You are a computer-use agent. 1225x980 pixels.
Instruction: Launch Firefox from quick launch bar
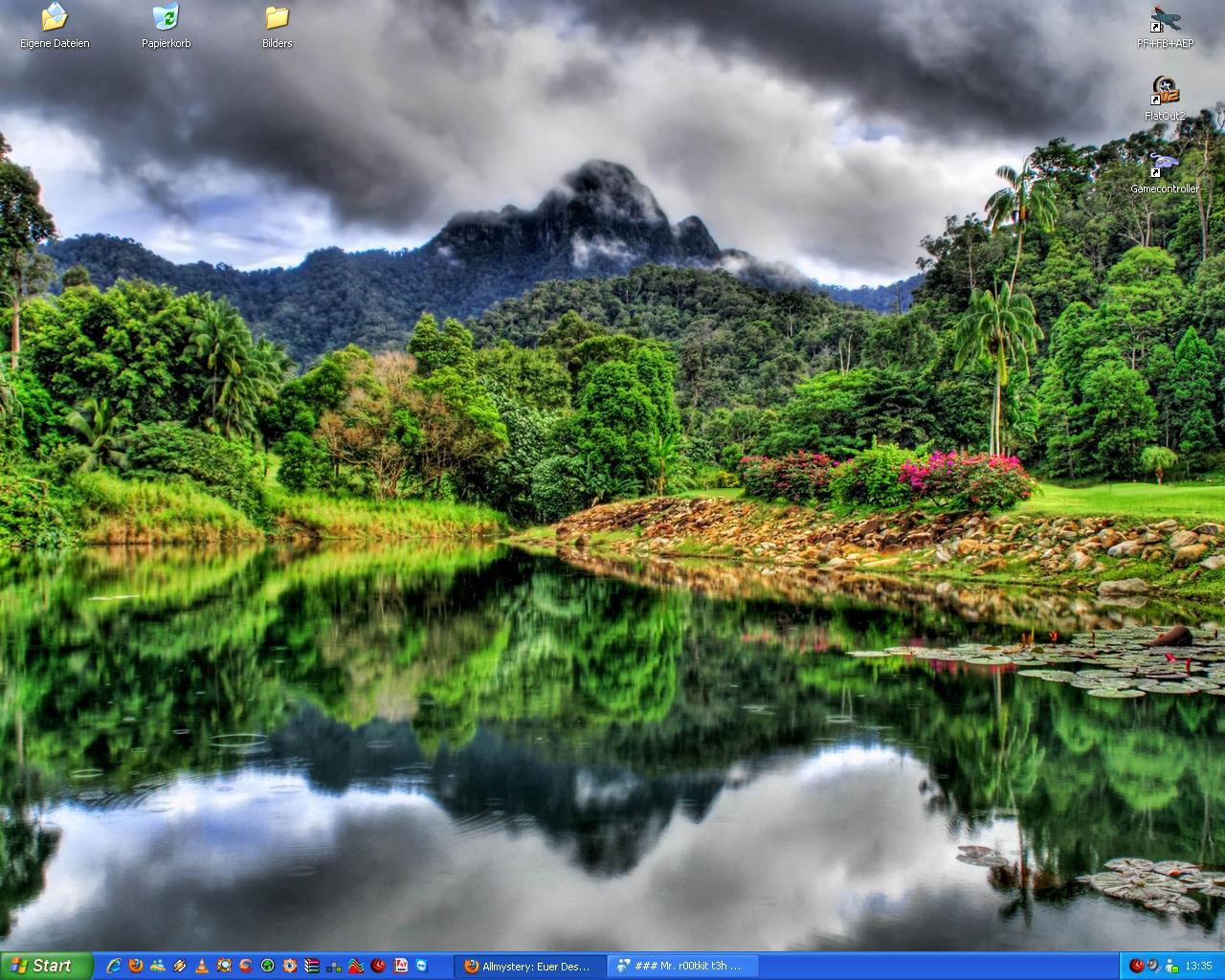[x=136, y=966]
